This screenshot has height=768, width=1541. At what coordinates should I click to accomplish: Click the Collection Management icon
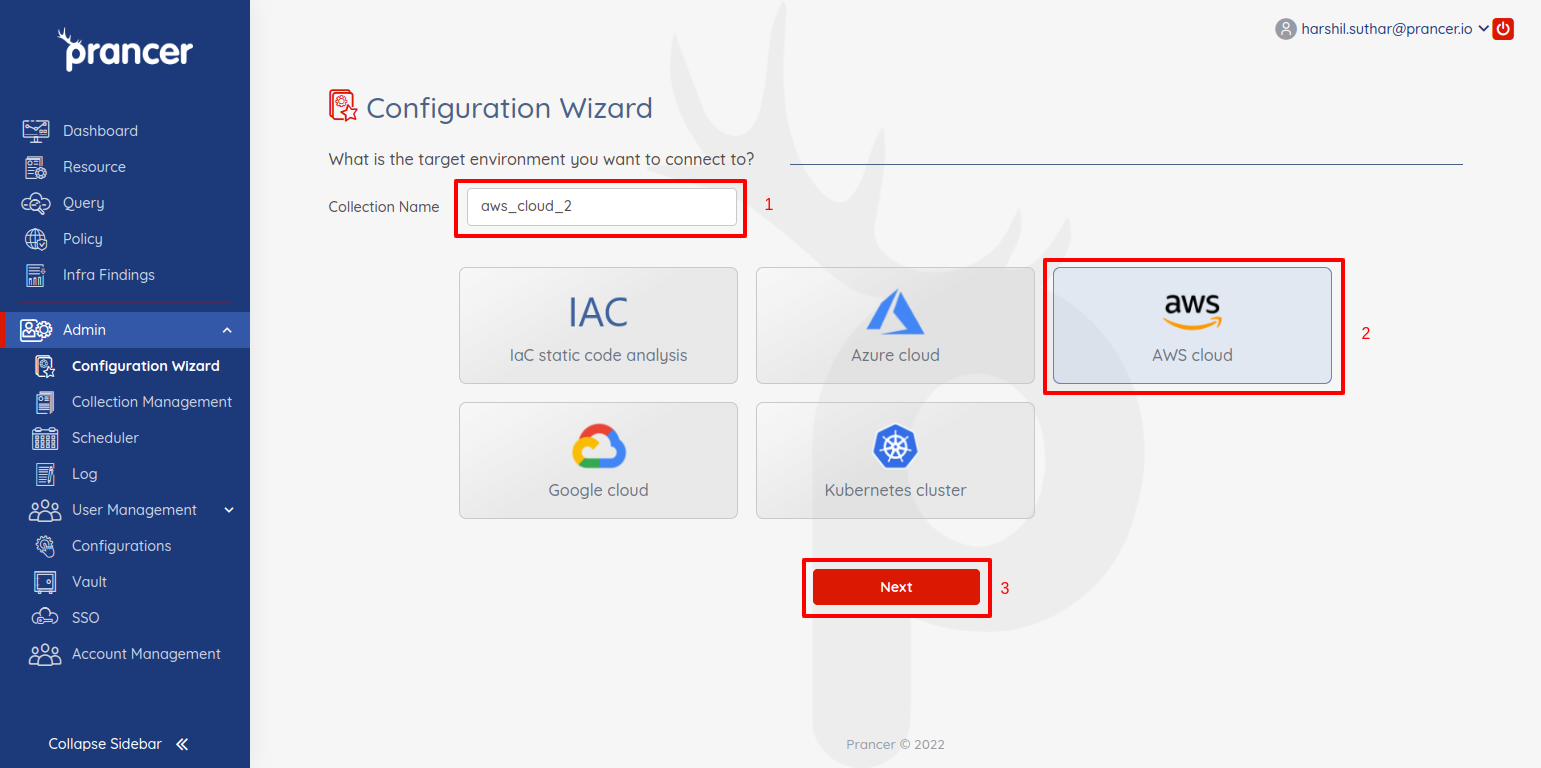(45, 402)
